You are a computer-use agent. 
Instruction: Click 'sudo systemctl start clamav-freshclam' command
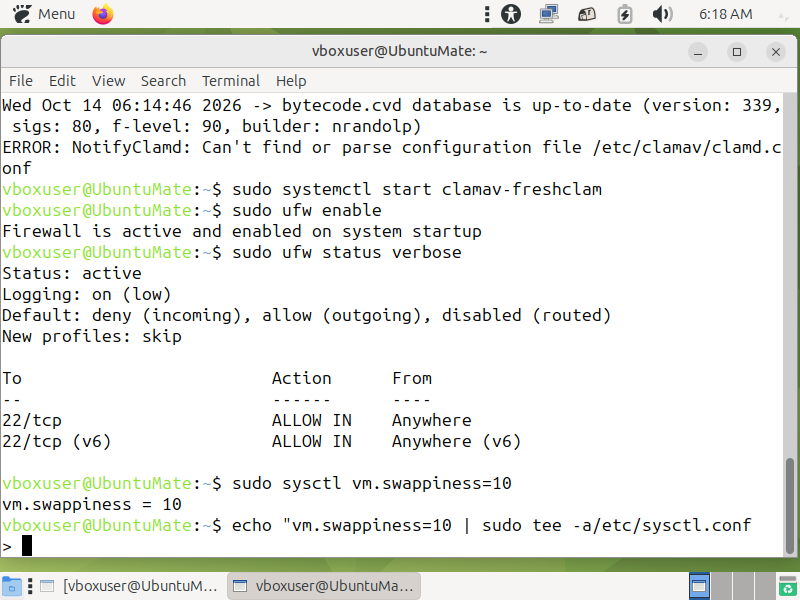417,189
